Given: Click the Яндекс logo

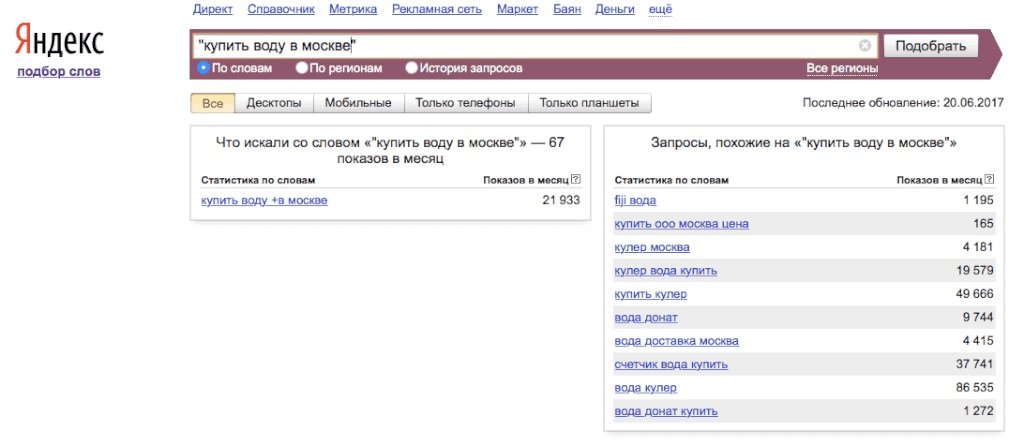Looking at the screenshot, I should [59, 42].
